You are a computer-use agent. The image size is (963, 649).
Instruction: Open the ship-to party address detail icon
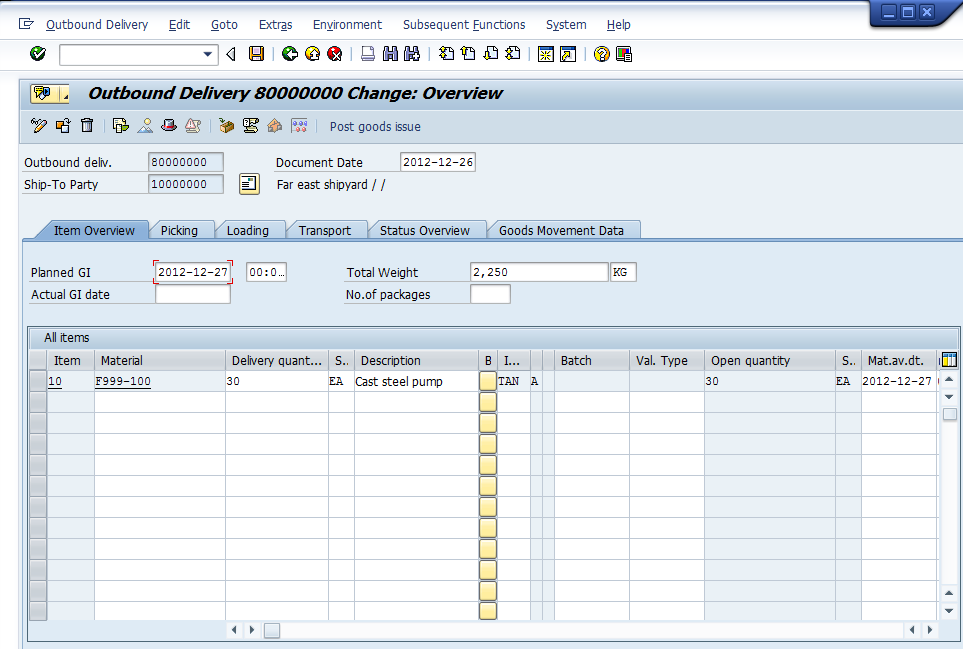(x=248, y=184)
